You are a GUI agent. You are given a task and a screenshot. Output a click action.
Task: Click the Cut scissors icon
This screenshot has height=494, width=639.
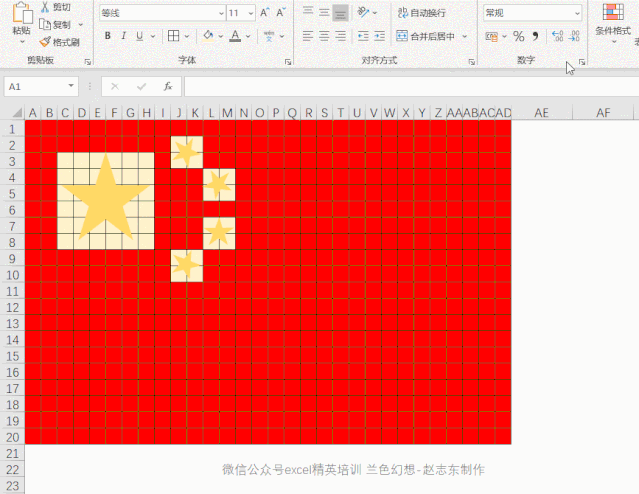(x=45, y=7)
